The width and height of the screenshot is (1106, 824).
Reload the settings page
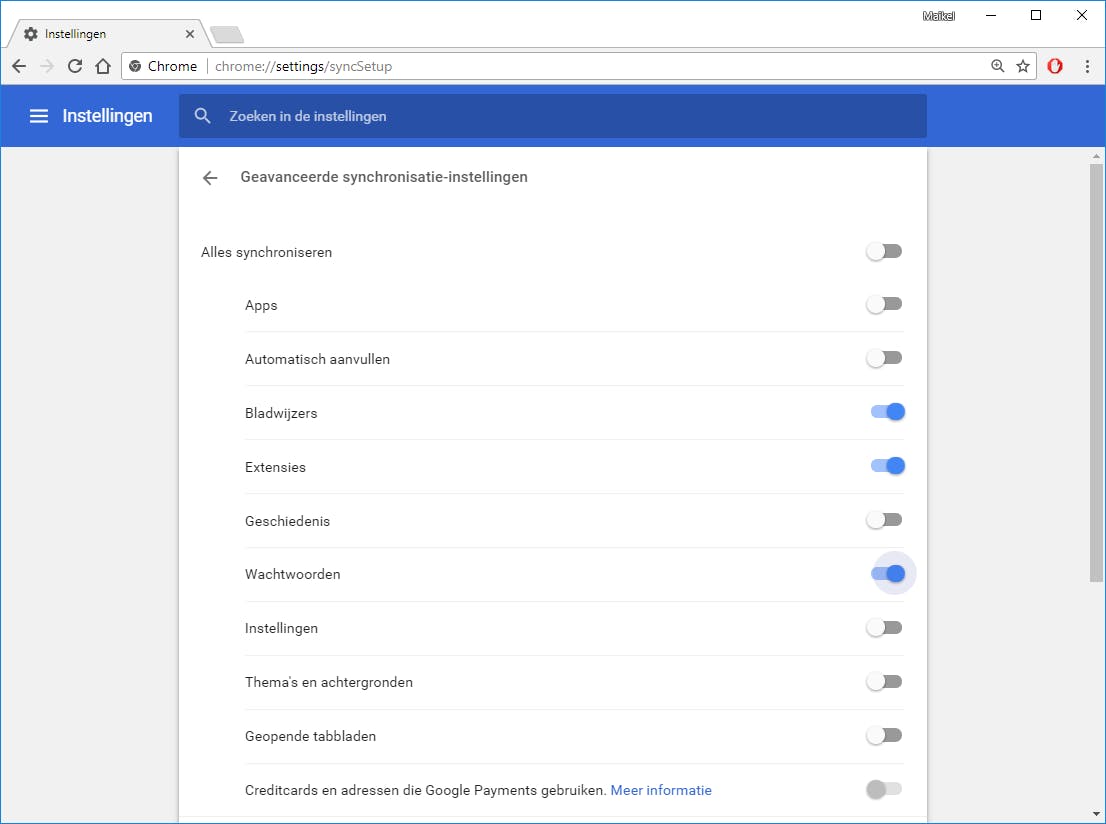point(75,66)
